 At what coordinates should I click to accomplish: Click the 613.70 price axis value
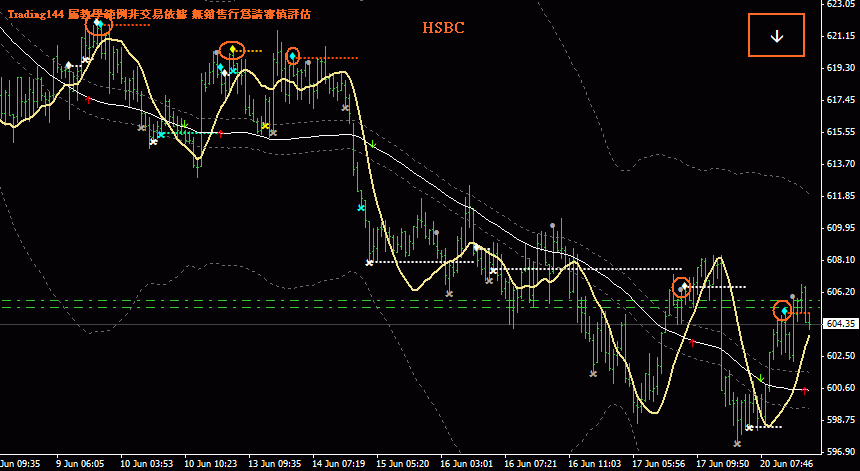(842, 163)
